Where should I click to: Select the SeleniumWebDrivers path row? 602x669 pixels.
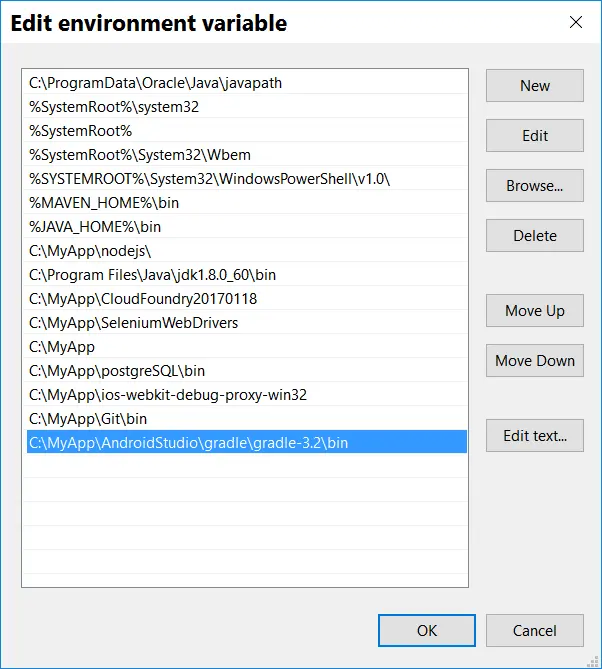(247, 323)
